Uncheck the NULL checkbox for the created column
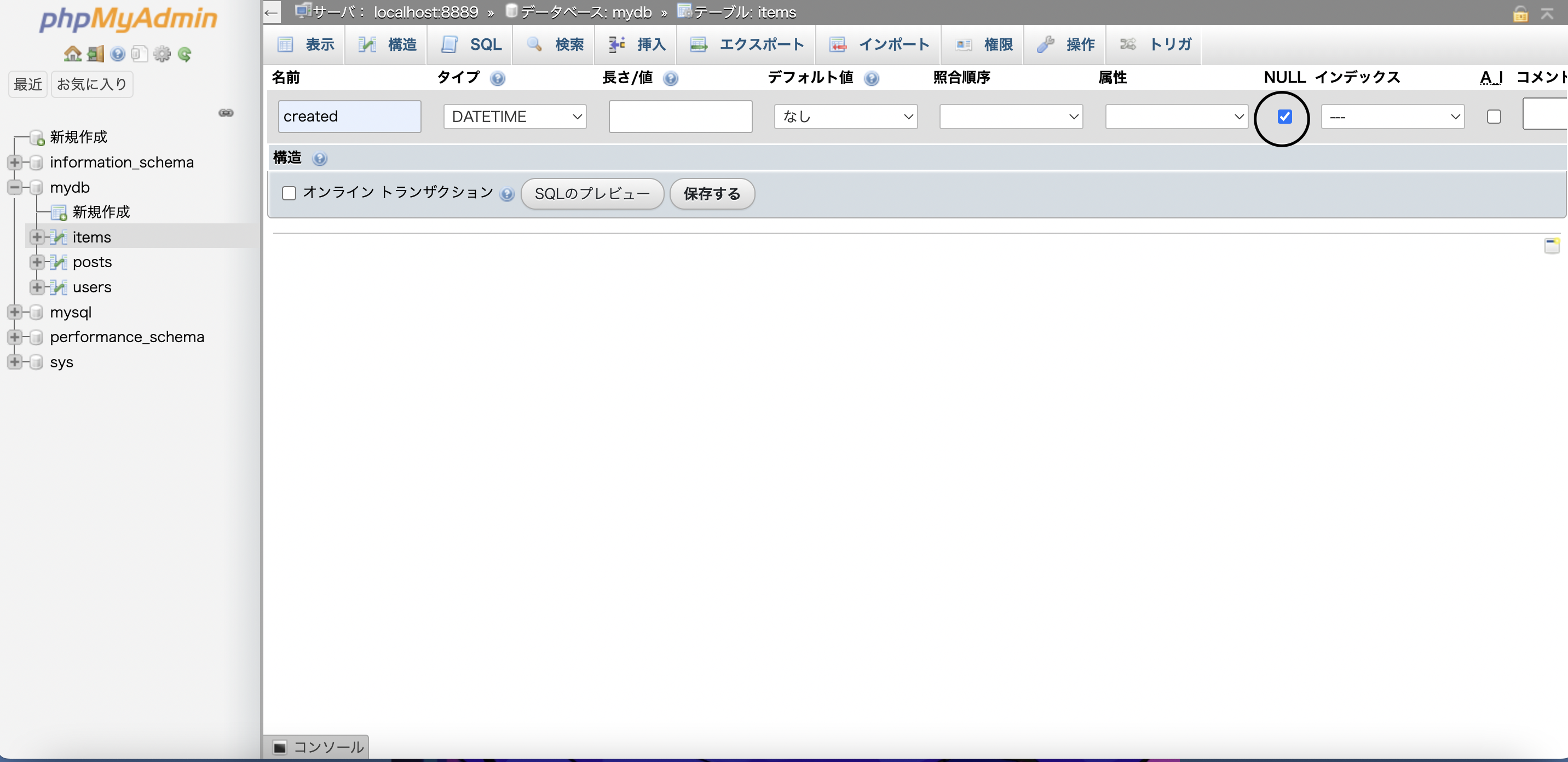The width and height of the screenshot is (1568, 762). [1284, 116]
